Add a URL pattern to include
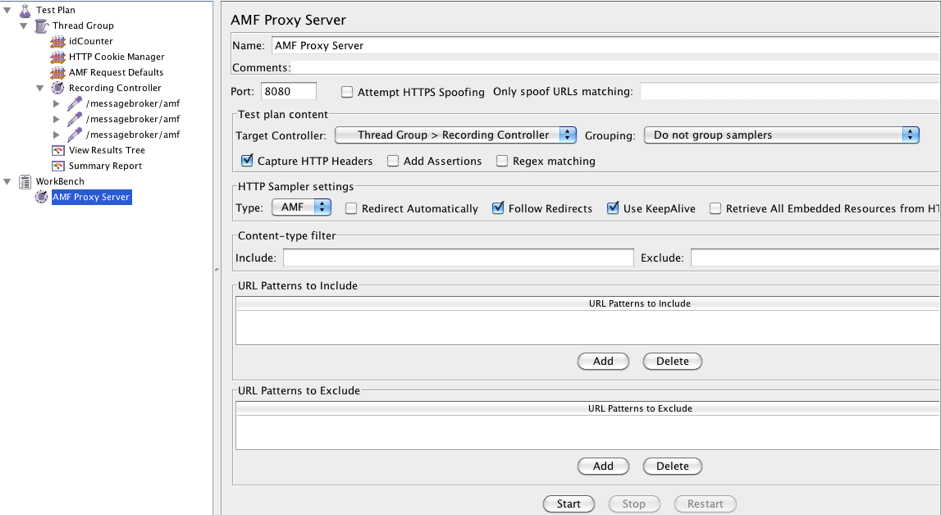 [x=603, y=361]
